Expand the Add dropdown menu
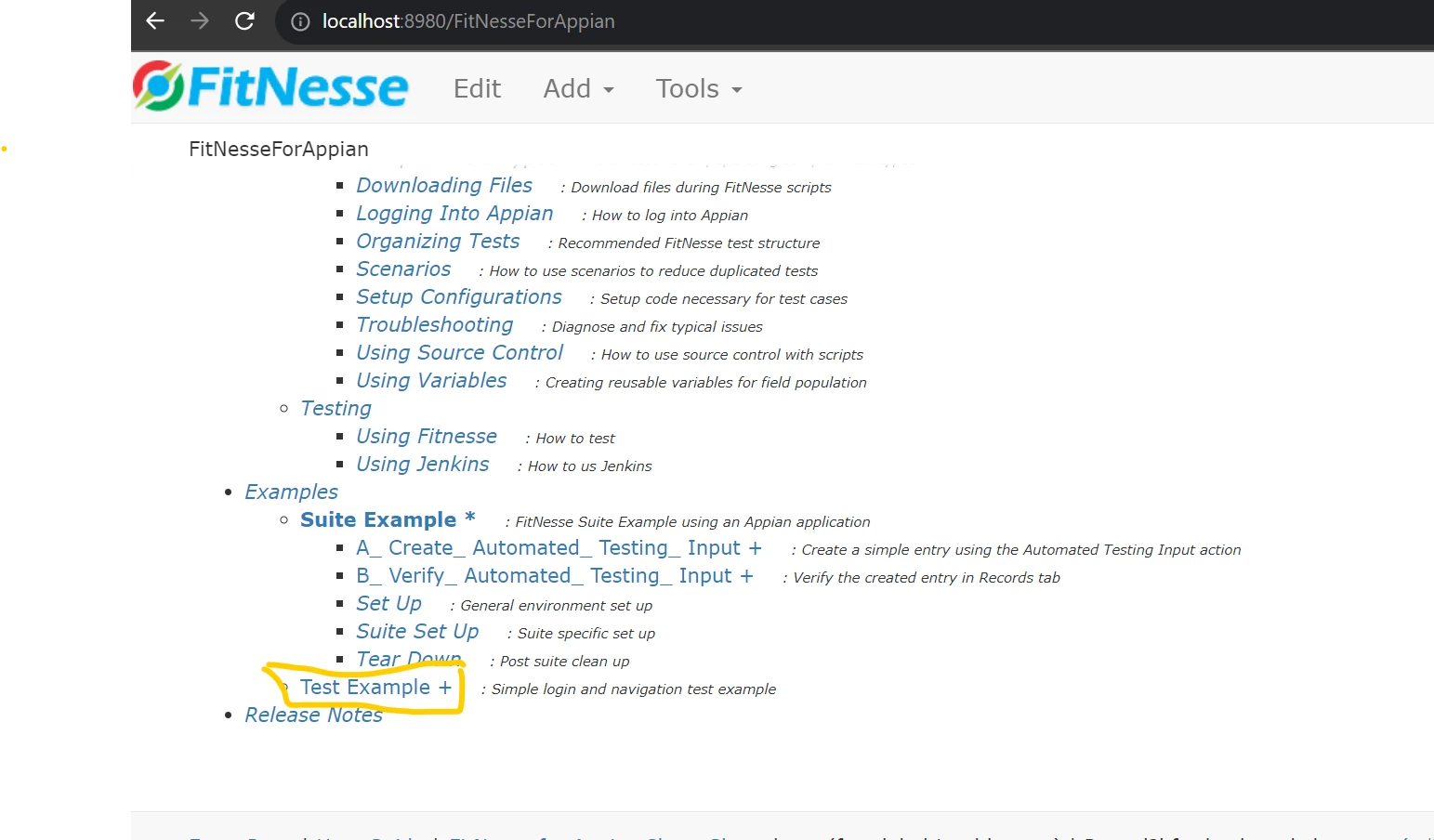Image resolution: width=1434 pixels, height=840 pixels. pos(578,88)
